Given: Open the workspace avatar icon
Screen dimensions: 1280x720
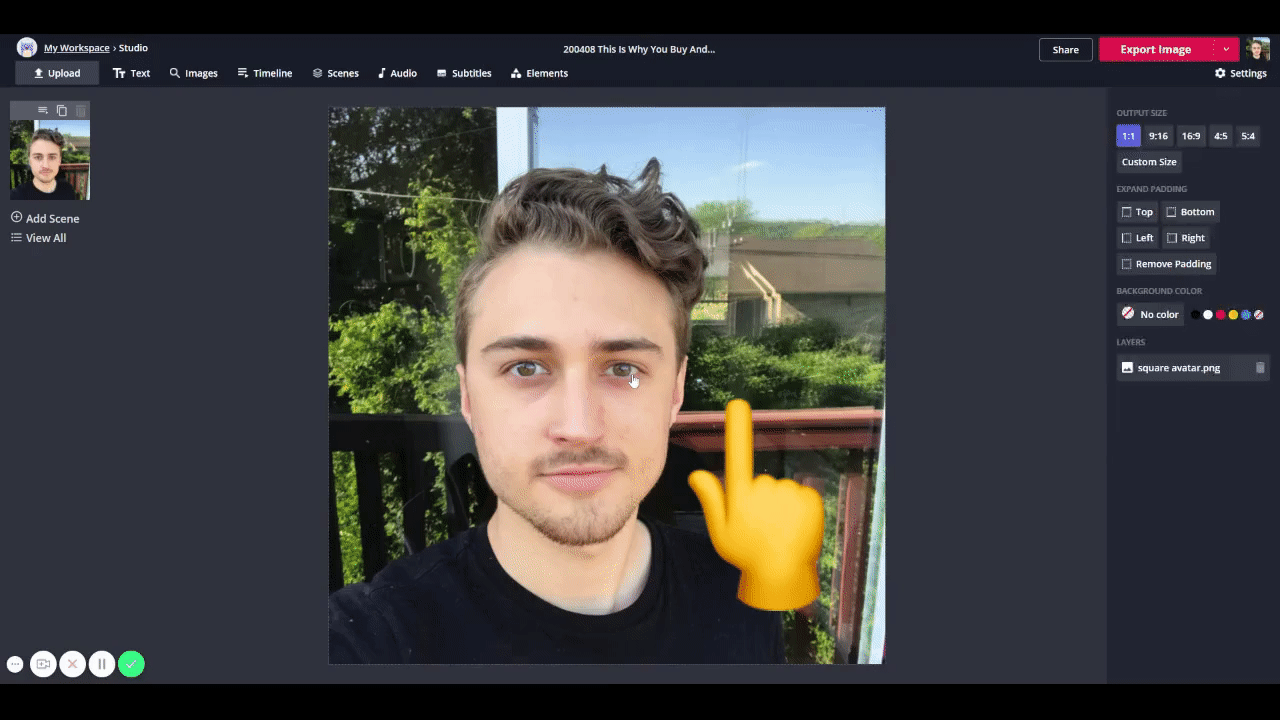Looking at the screenshot, I should [x=27, y=48].
